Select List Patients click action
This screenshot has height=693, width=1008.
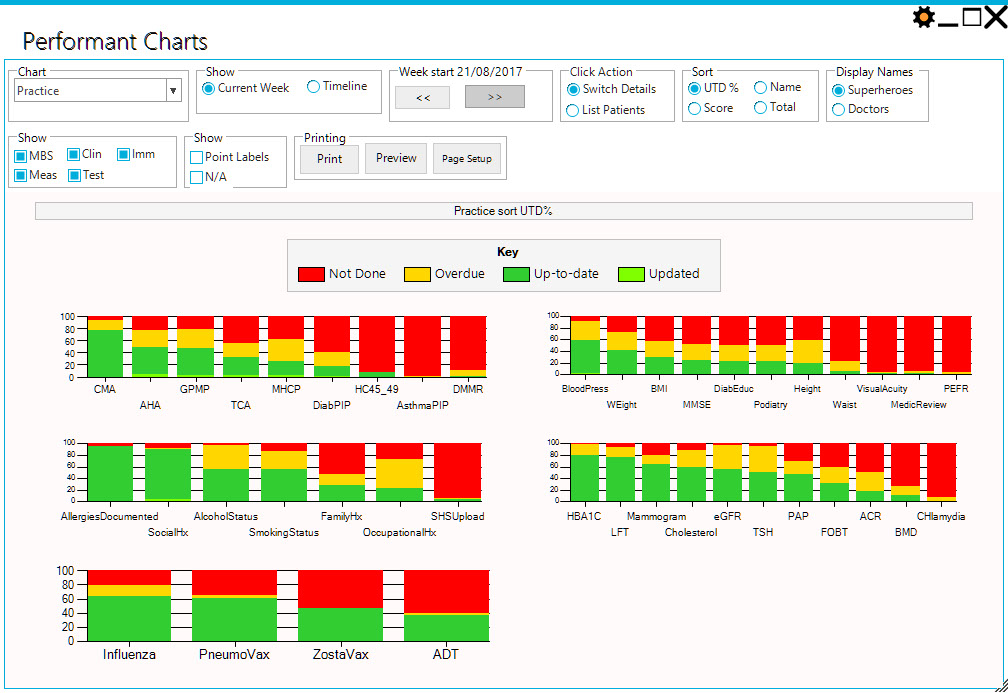point(573,110)
